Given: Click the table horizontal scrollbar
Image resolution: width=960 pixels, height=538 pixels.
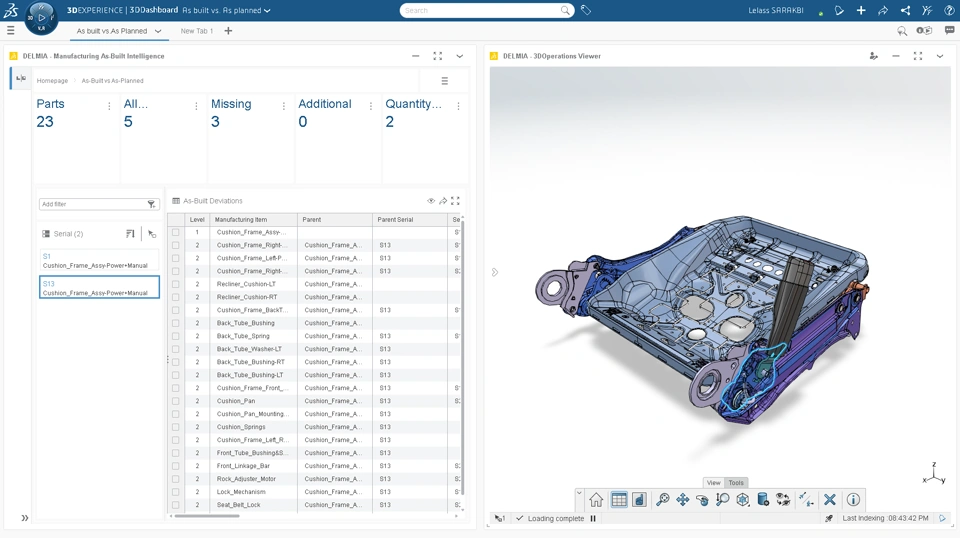Looking at the screenshot, I should (x=208, y=516).
